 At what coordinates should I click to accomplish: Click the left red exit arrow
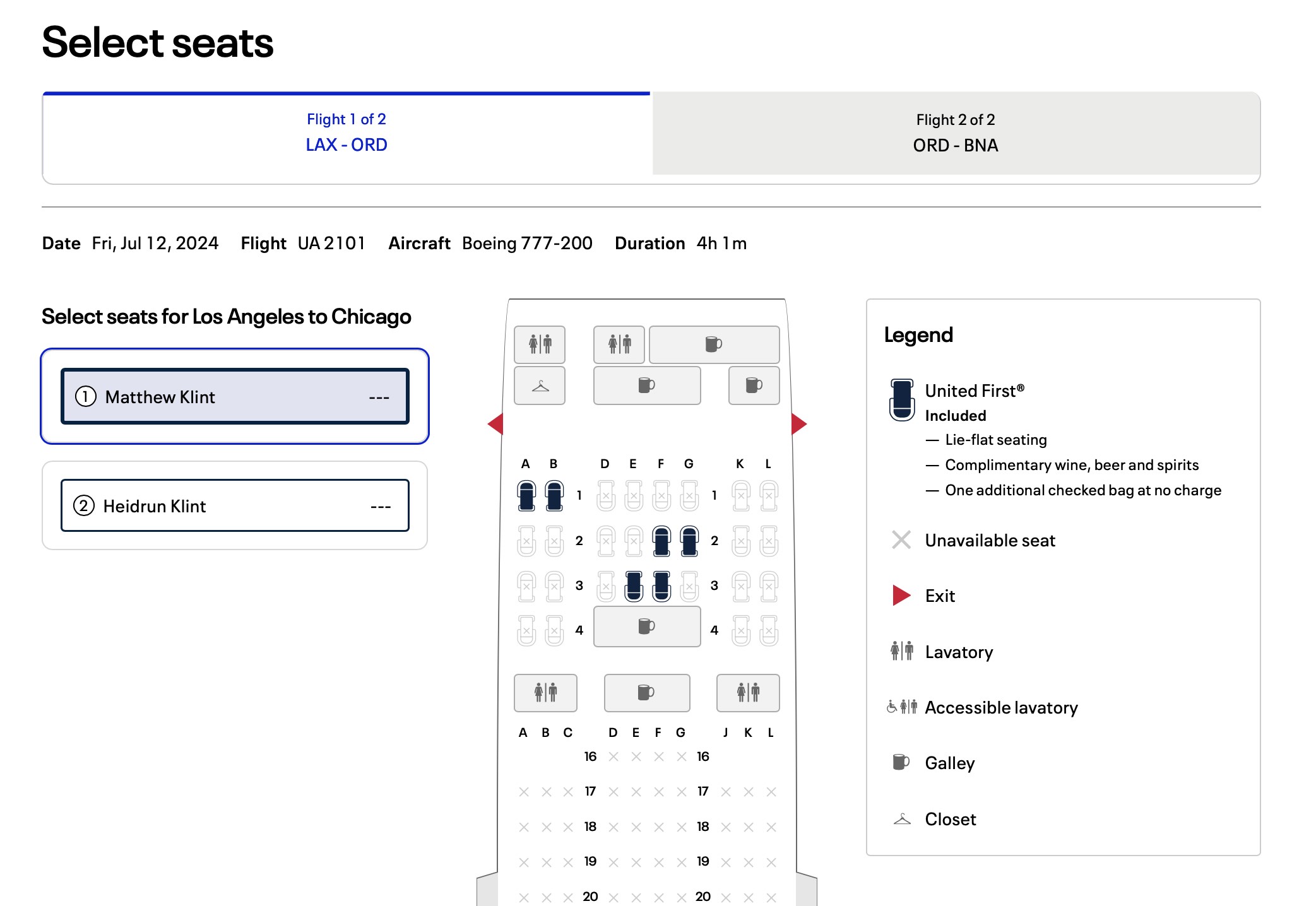[496, 424]
